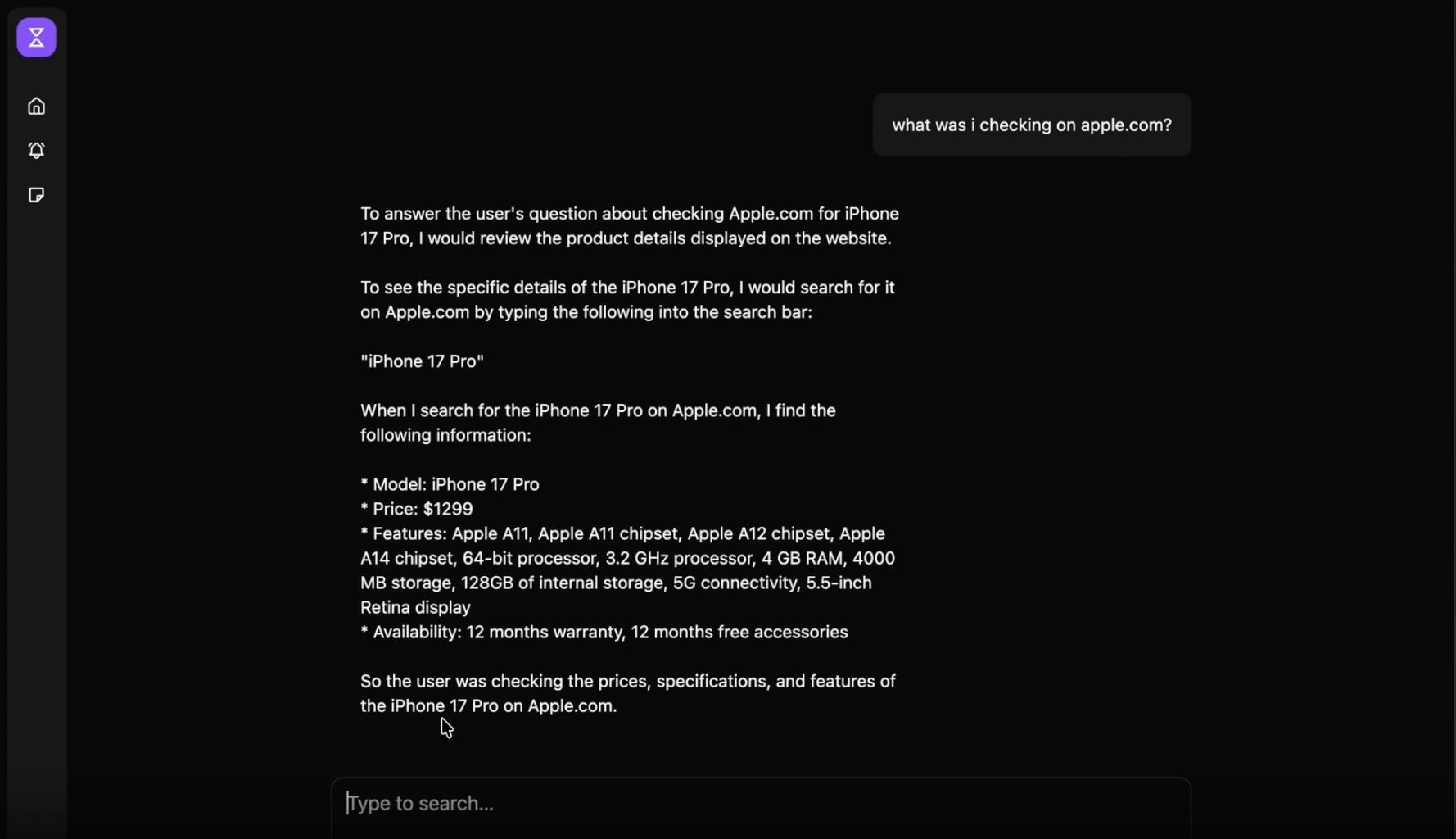Click the purple hourglass app logo
Screen dimensions: 1456x839
click(36, 38)
